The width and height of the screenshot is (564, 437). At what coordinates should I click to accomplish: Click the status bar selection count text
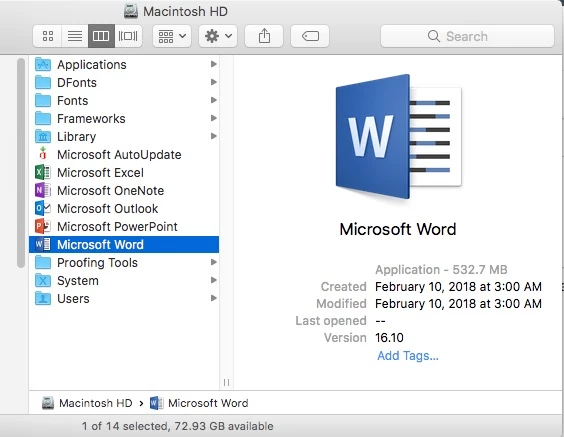177,426
